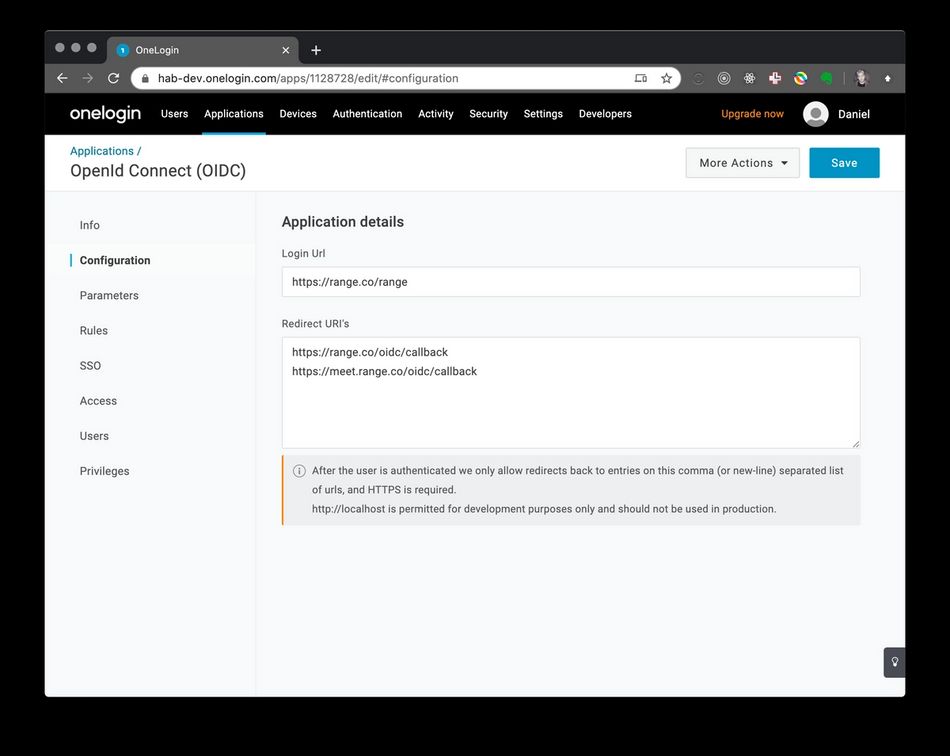
Task: Select the Info sidebar tab
Action: (90, 225)
